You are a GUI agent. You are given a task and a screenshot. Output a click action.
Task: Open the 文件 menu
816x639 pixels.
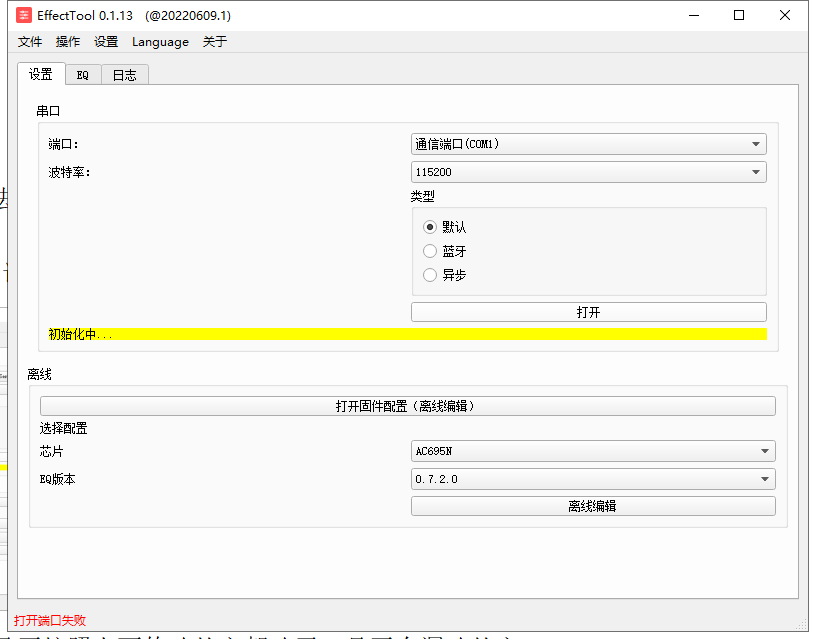30,42
